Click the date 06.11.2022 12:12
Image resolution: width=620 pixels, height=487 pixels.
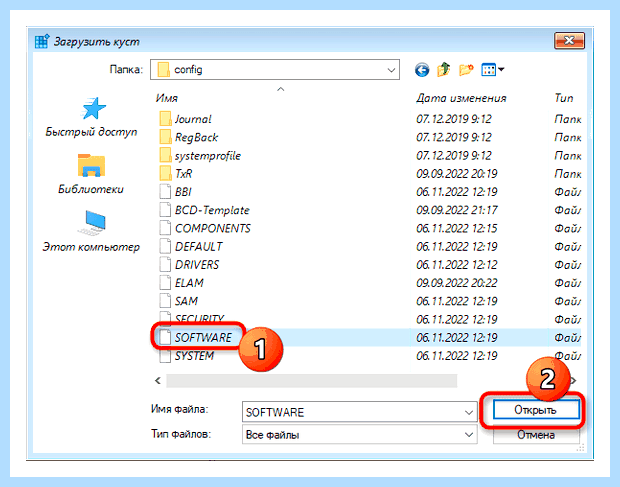[457, 264]
